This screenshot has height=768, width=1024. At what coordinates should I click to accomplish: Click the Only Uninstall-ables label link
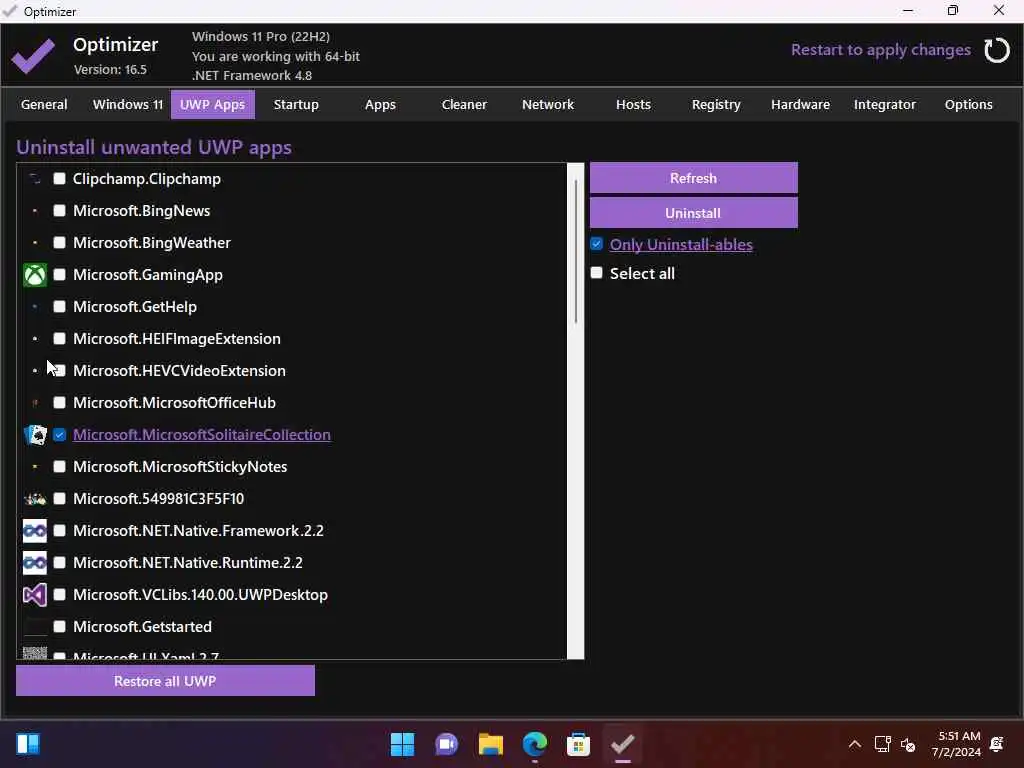pos(681,244)
